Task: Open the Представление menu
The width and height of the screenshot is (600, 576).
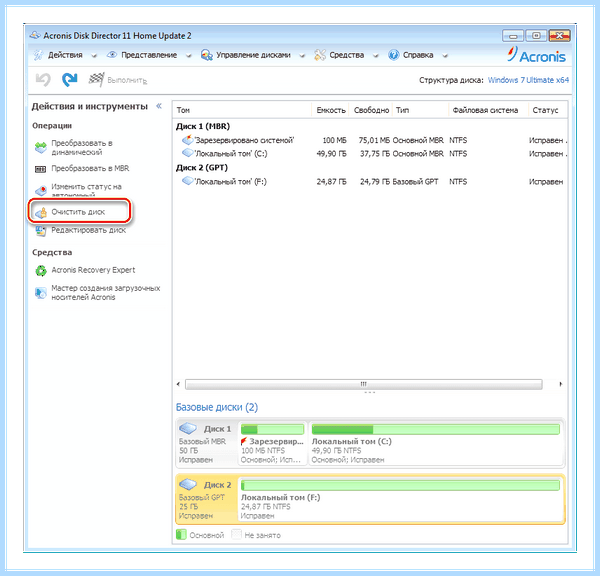Action: coord(149,55)
